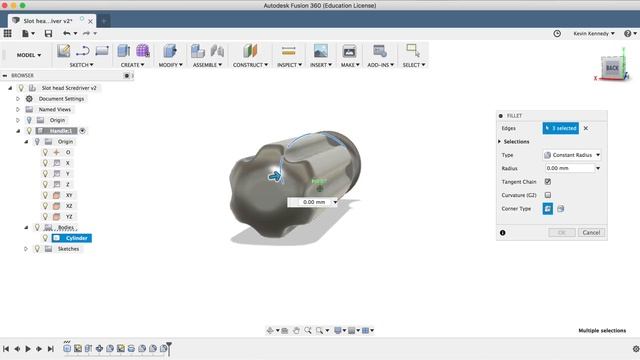Expand the Sketches folder node
640x360 pixels.
click(26, 249)
